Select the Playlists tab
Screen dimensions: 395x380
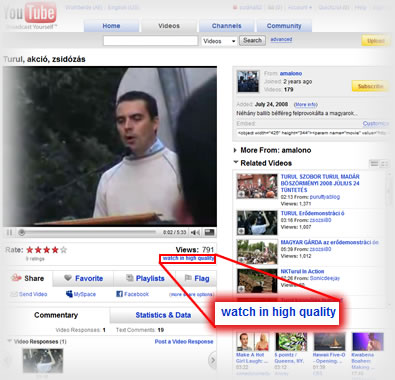(145, 278)
